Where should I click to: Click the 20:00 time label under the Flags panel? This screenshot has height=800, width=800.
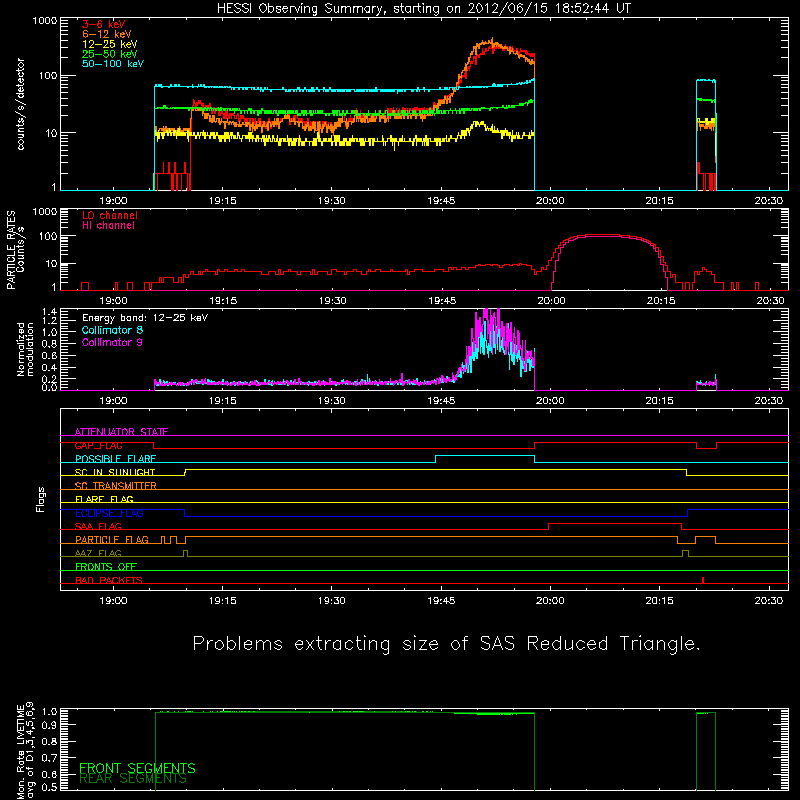[x=551, y=601]
